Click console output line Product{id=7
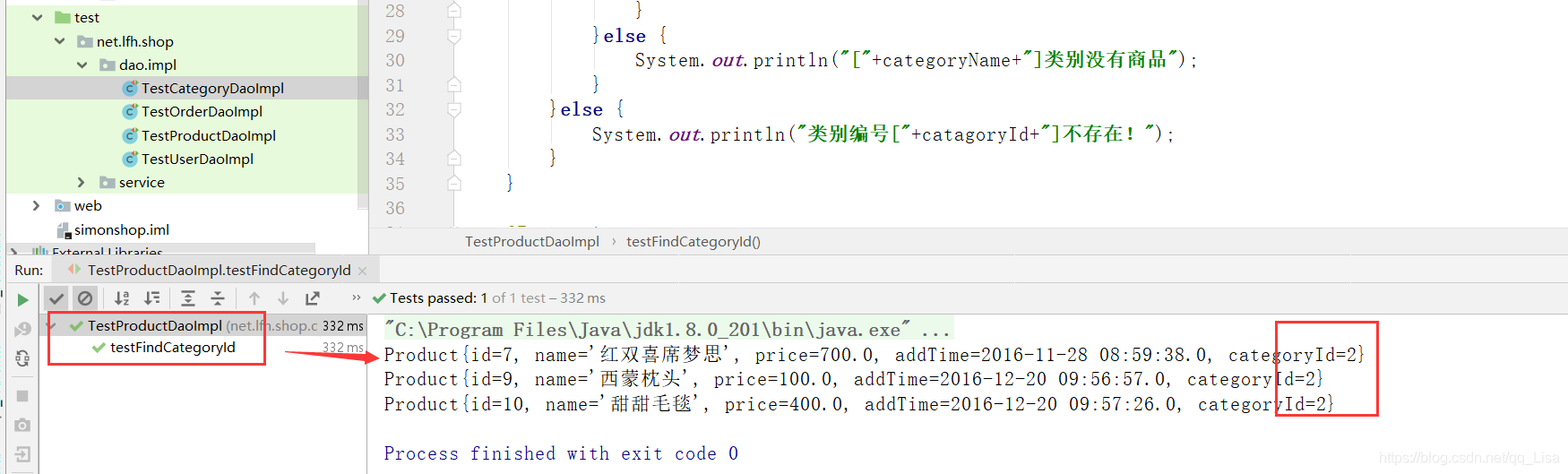Viewport: 1568px width, 474px height. pyautogui.click(x=874, y=355)
